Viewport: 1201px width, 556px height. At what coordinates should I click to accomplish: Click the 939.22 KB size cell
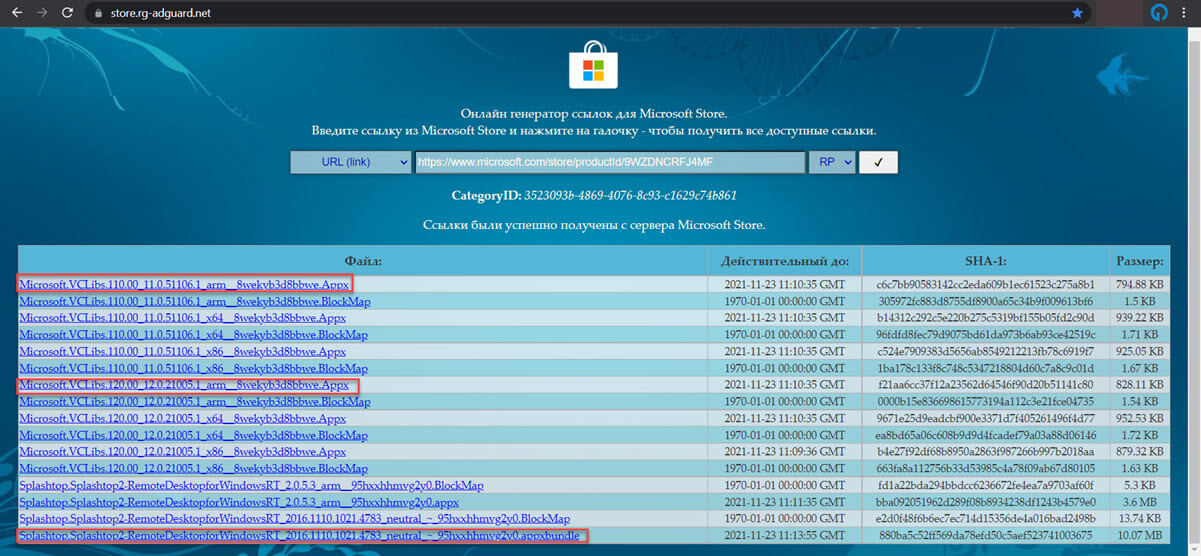coord(1141,319)
